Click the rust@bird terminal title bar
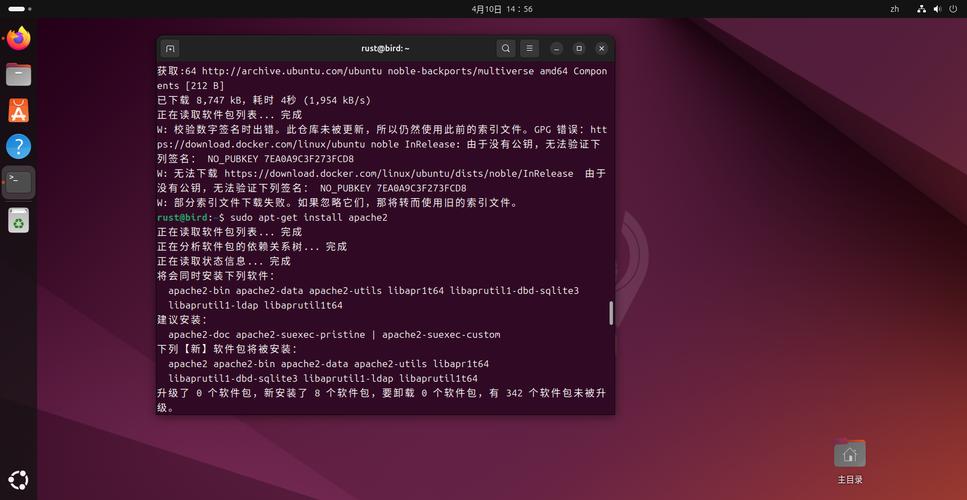967x500 pixels. (385, 48)
